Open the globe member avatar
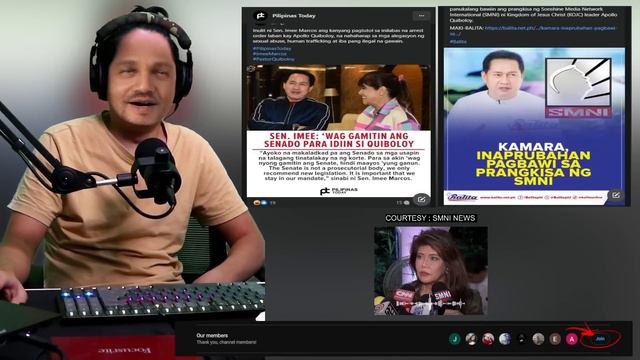The image size is (640, 360). (x=505, y=338)
